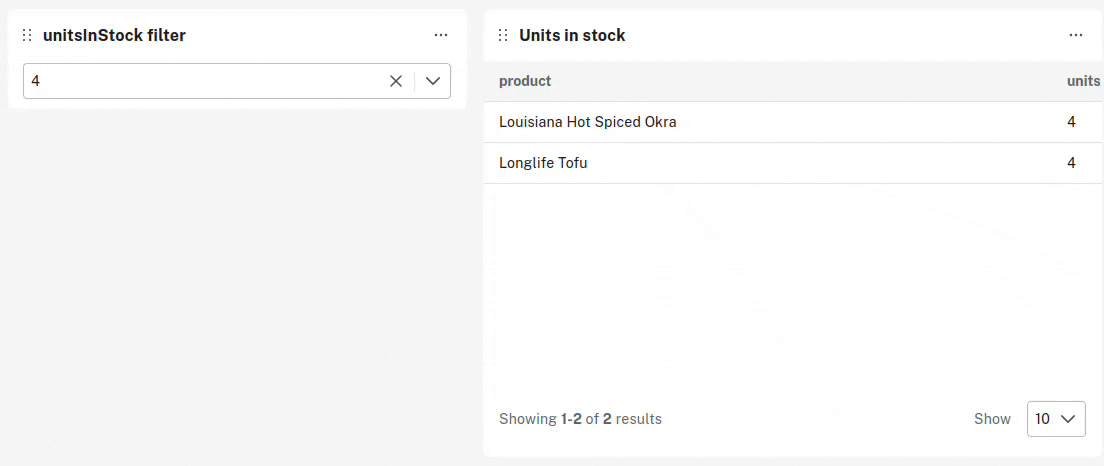Click the chevron arrow beside page size 10
Viewport: 1104px width, 466px height.
pyautogui.click(x=1068, y=419)
